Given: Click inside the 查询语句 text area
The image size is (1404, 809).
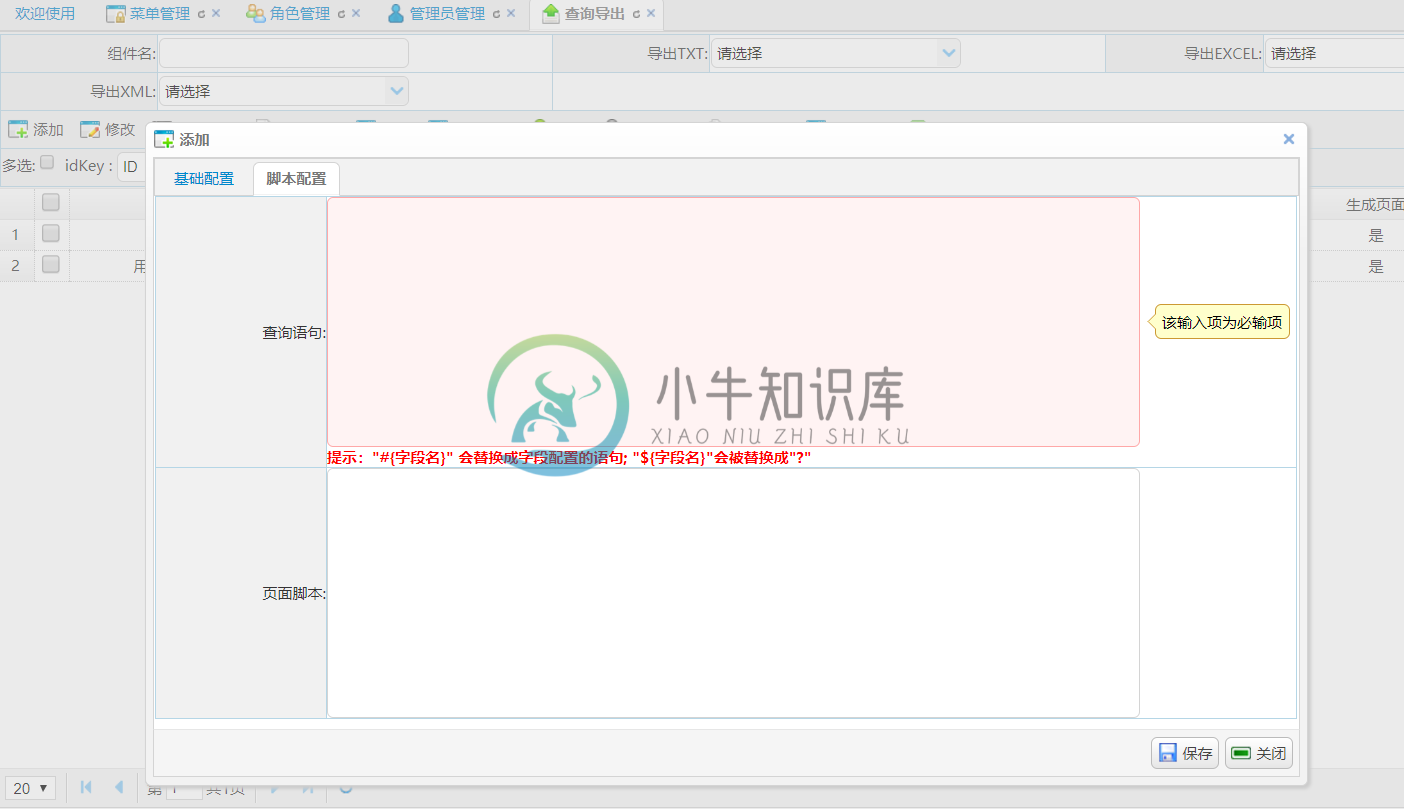Looking at the screenshot, I should 733,322.
